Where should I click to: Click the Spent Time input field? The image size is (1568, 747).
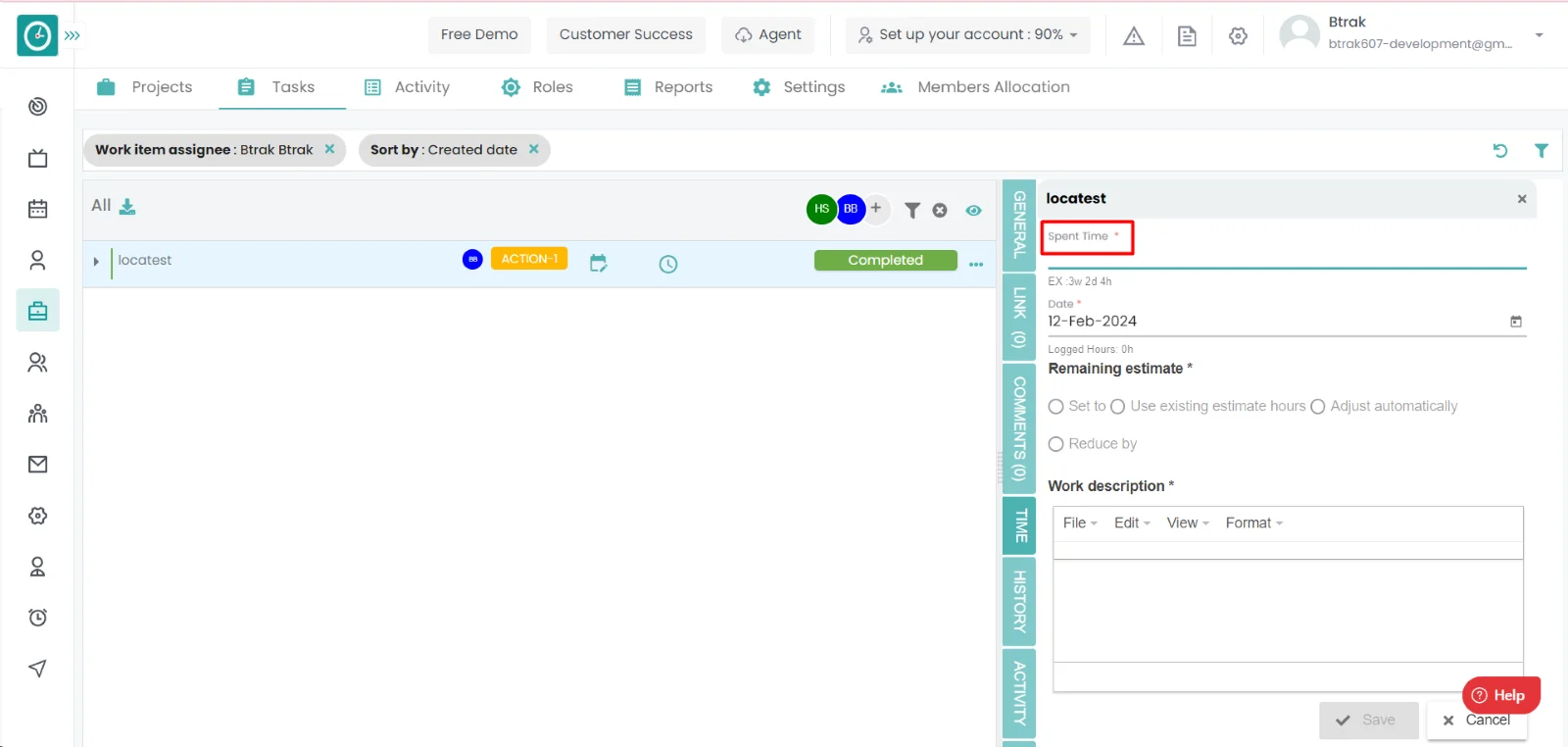click(x=1286, y=255)
